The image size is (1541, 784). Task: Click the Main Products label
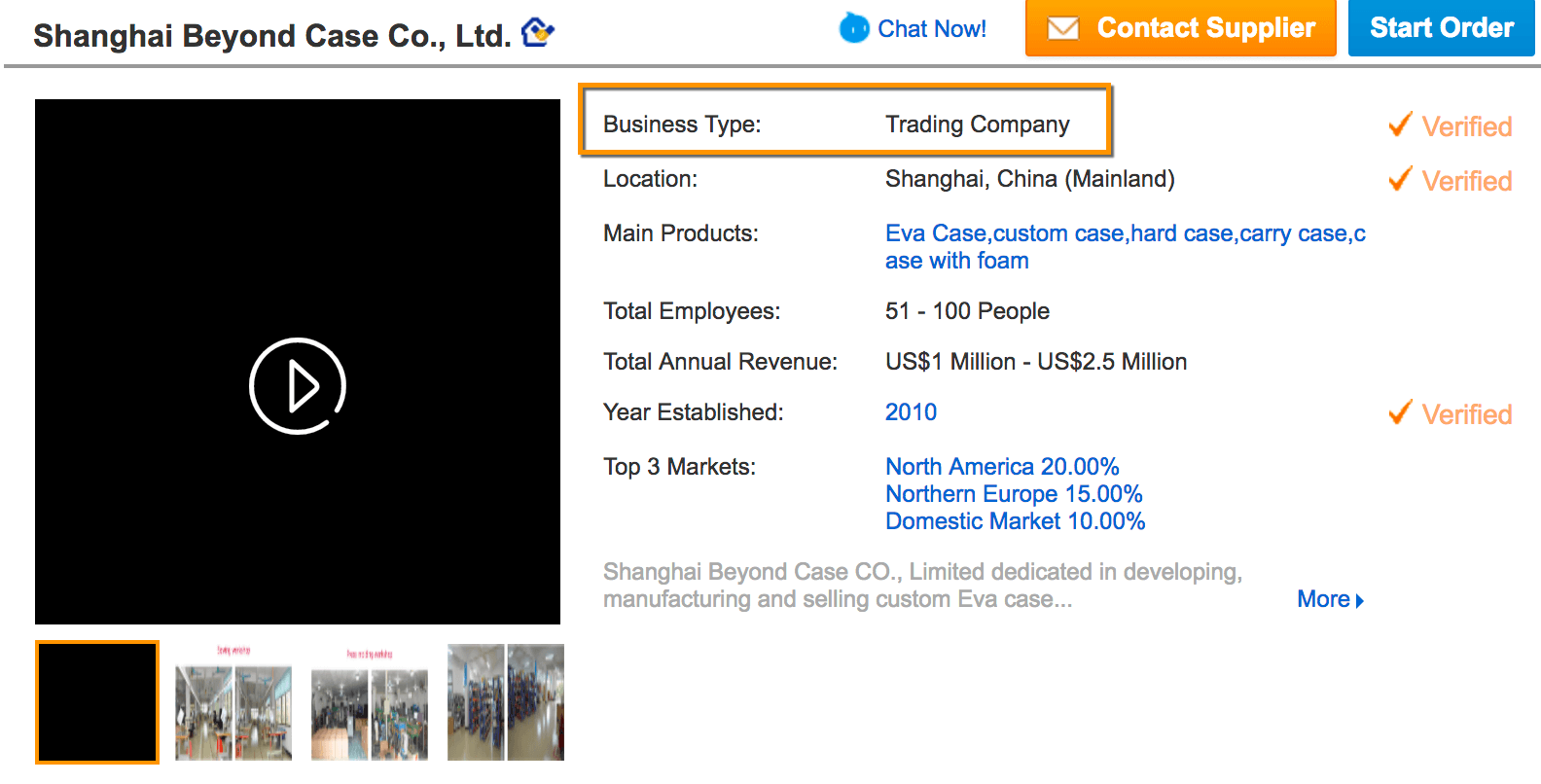(x=681, y=233)
